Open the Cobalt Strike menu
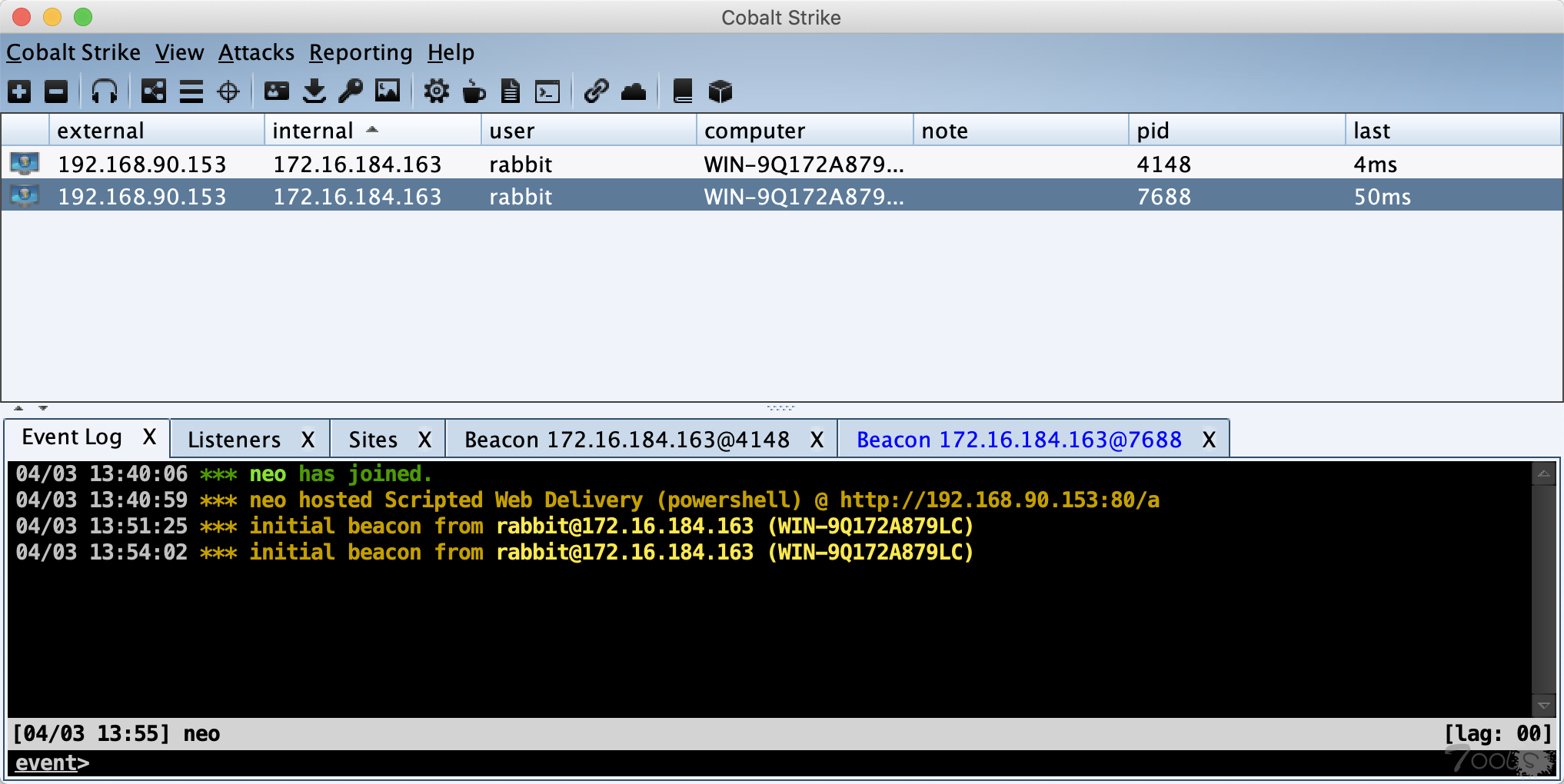 74,52
